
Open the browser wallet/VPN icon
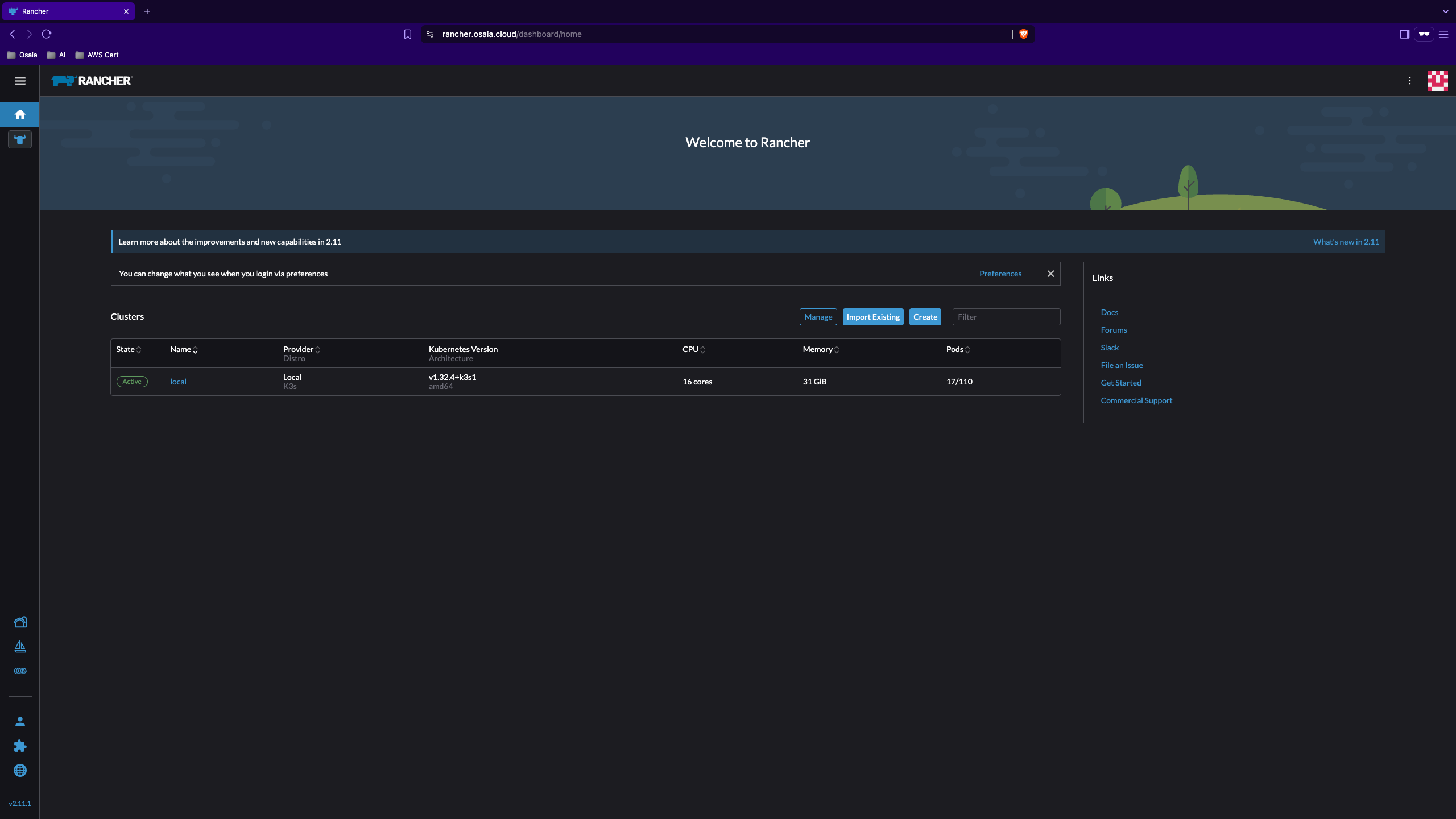1424,34
